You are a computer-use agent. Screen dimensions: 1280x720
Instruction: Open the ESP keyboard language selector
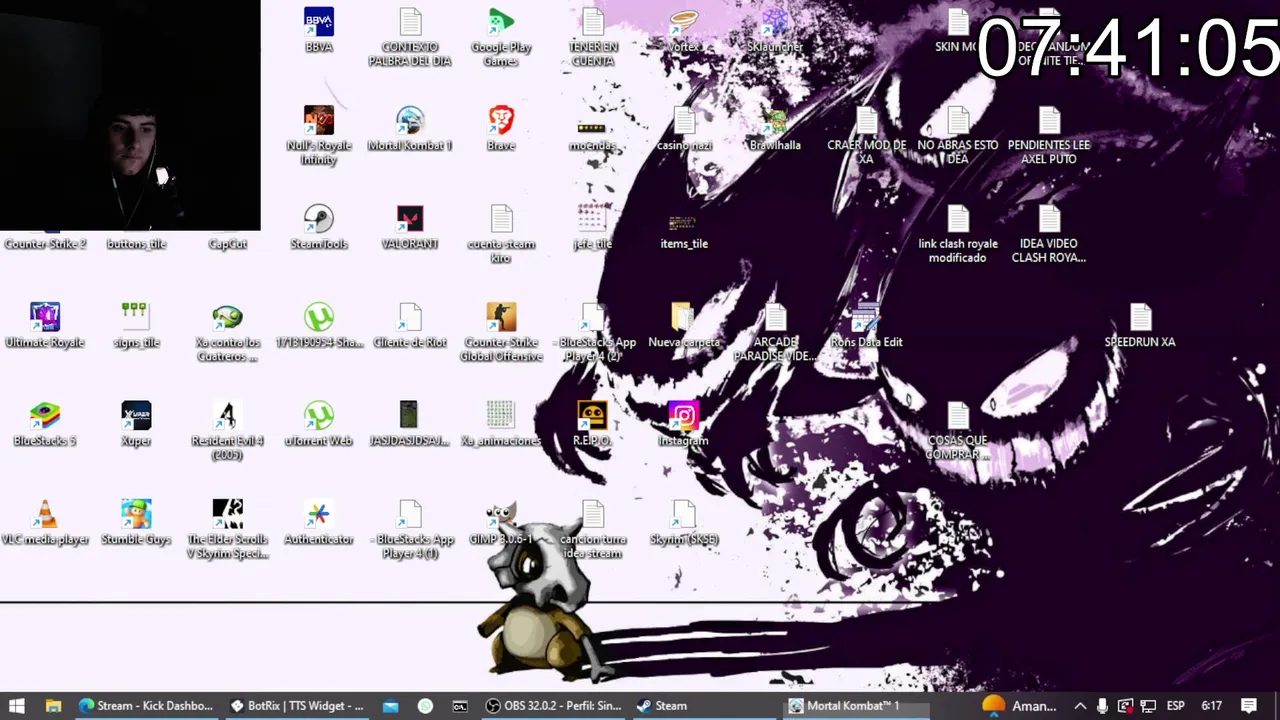click(x=1177, y=706)
